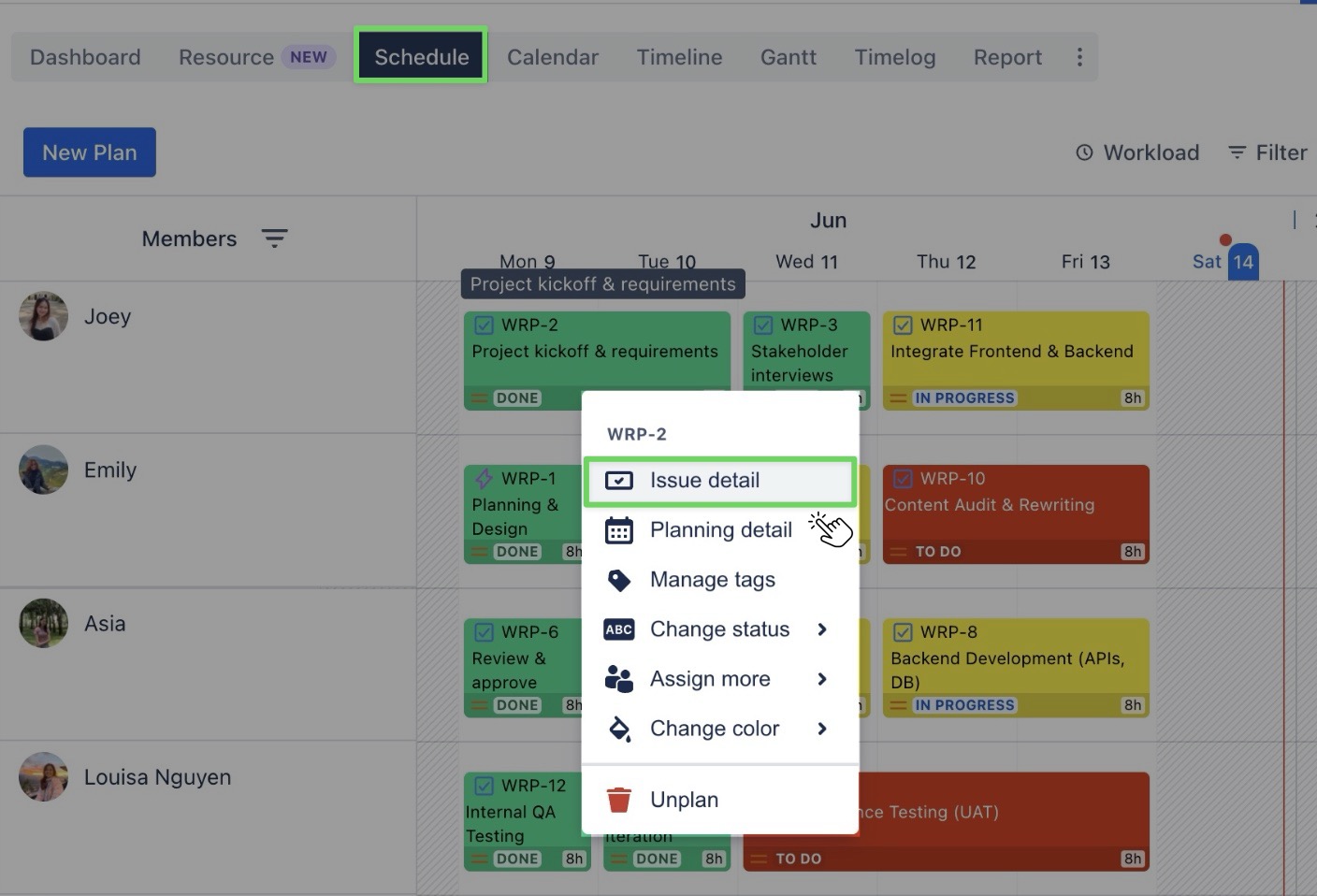
Task: Toggle the checkbox on the WRP-2 card
Action: point(485,325)
